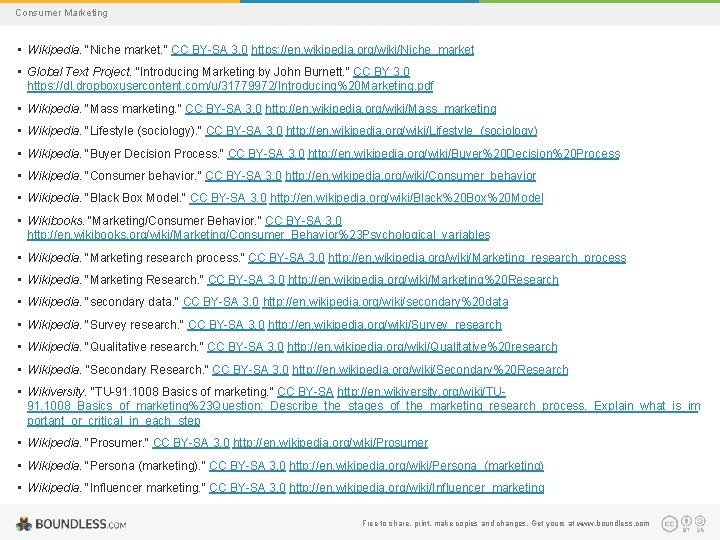Open the Influencer marketing Wikipedia URL
The image size is (720, 540).
coord(417,488)
